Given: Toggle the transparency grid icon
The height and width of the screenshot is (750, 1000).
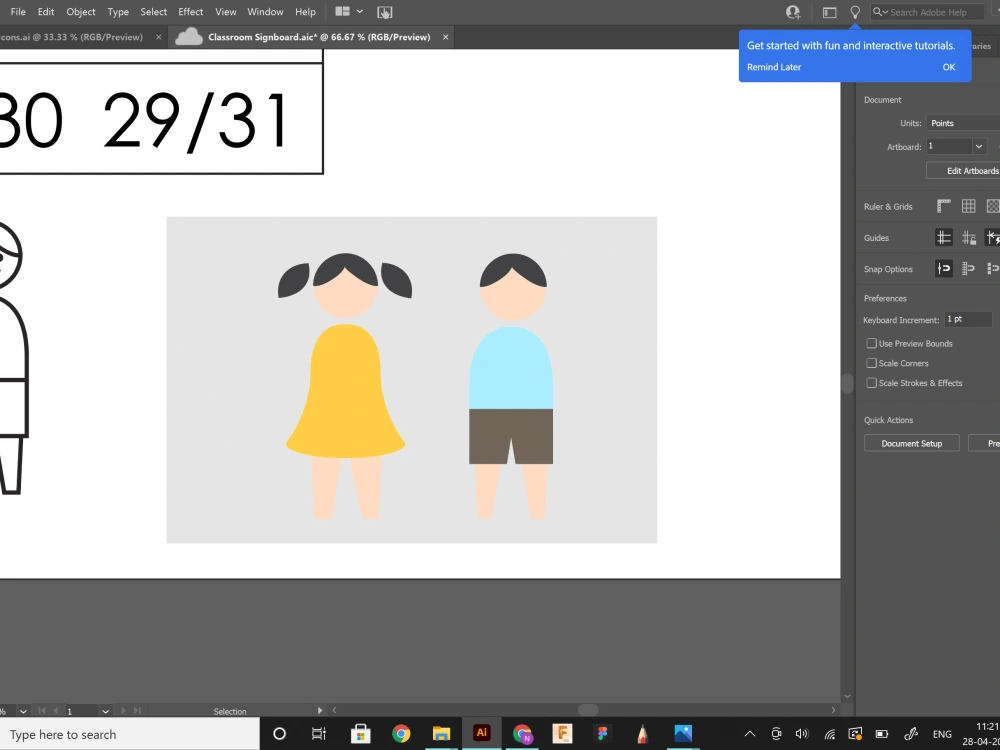Looking at the screenshot, I should [x=992, y=206].
